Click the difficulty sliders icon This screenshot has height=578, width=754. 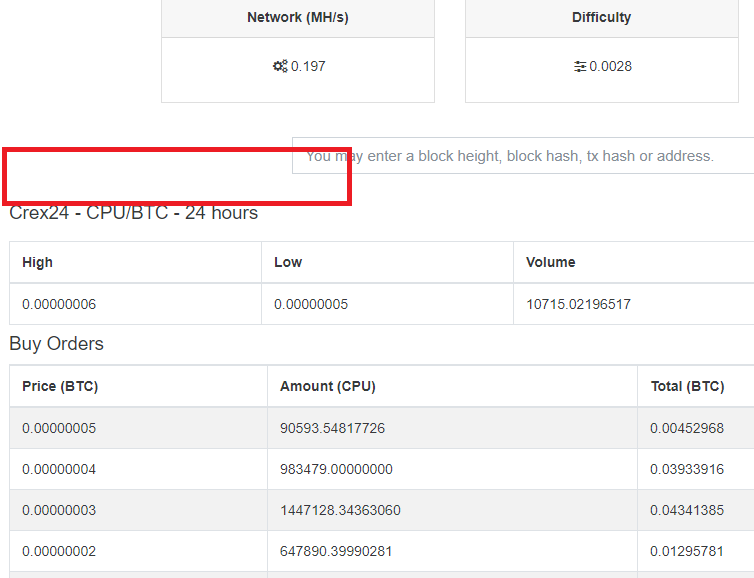(x=580, y=66)
